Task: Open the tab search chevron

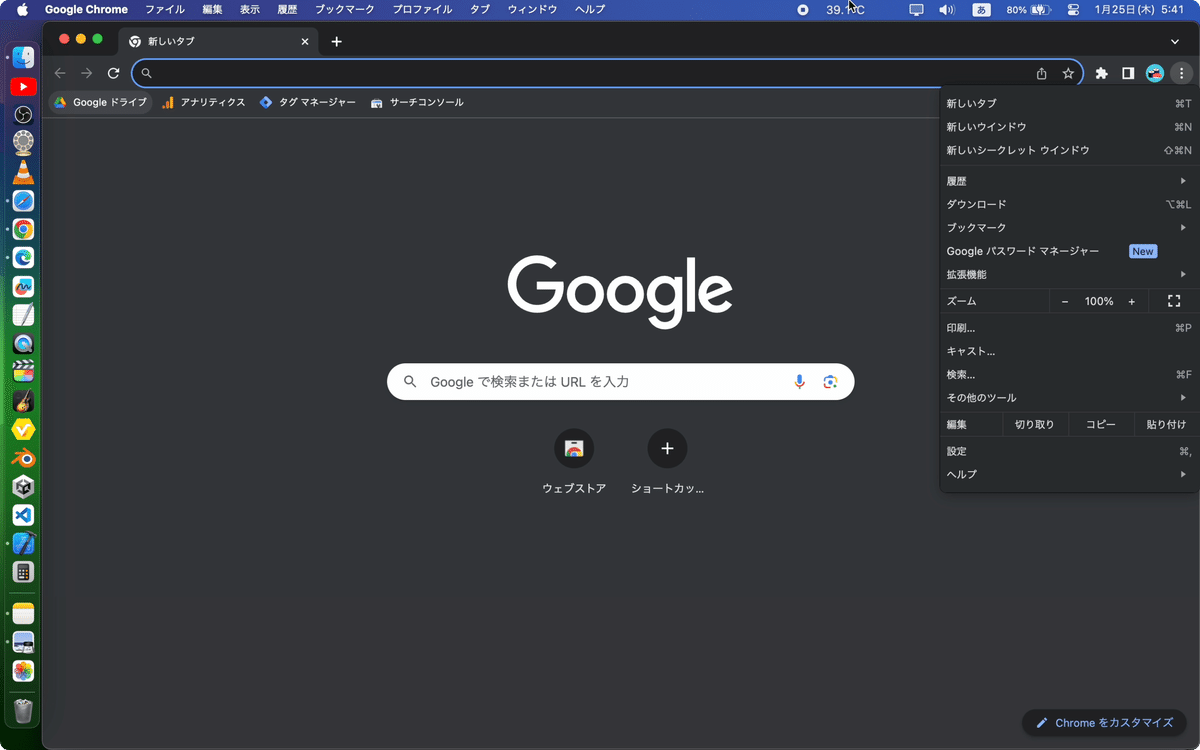Action: 1175,41
